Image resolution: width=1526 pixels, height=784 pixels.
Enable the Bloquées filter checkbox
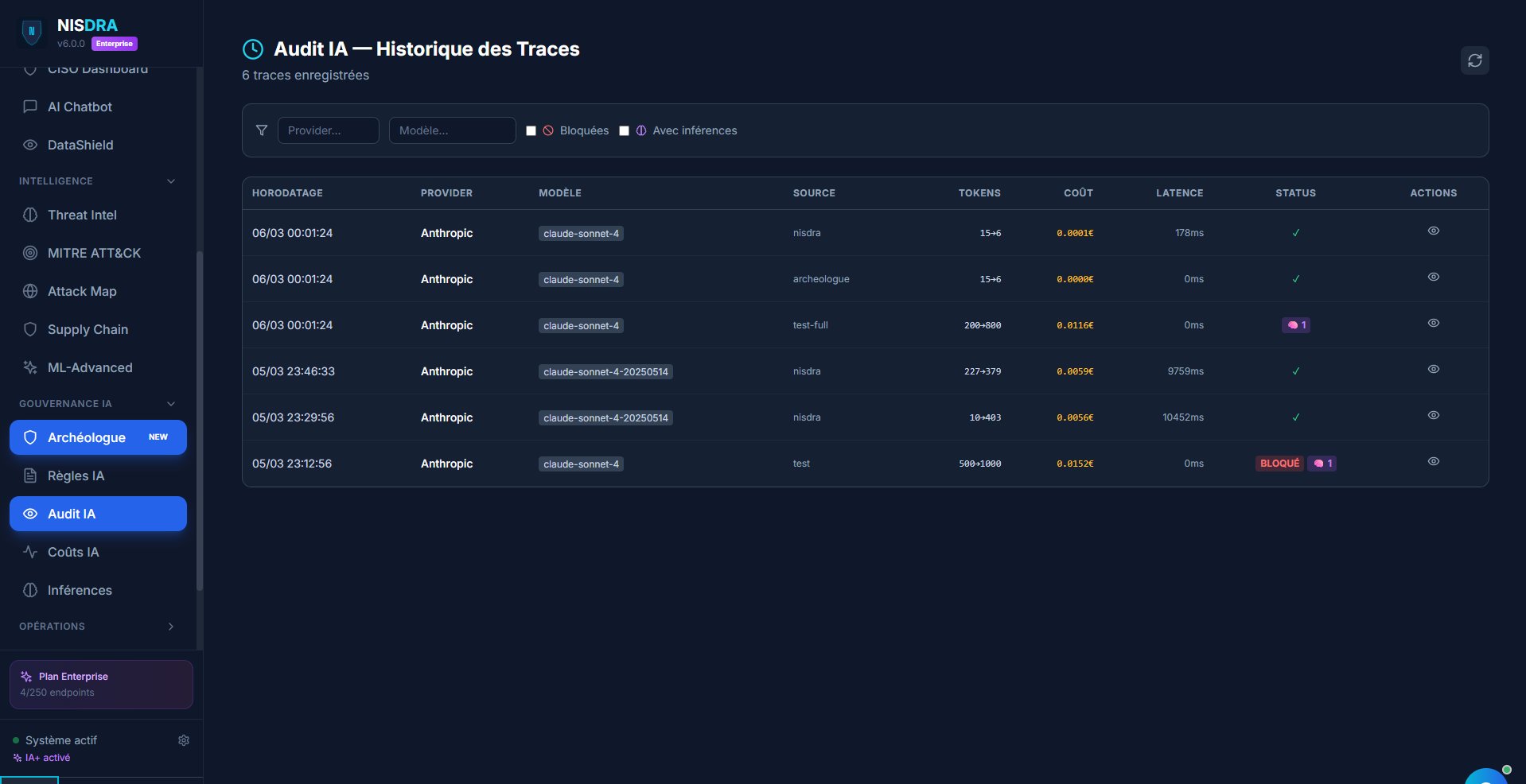[531, 131]
